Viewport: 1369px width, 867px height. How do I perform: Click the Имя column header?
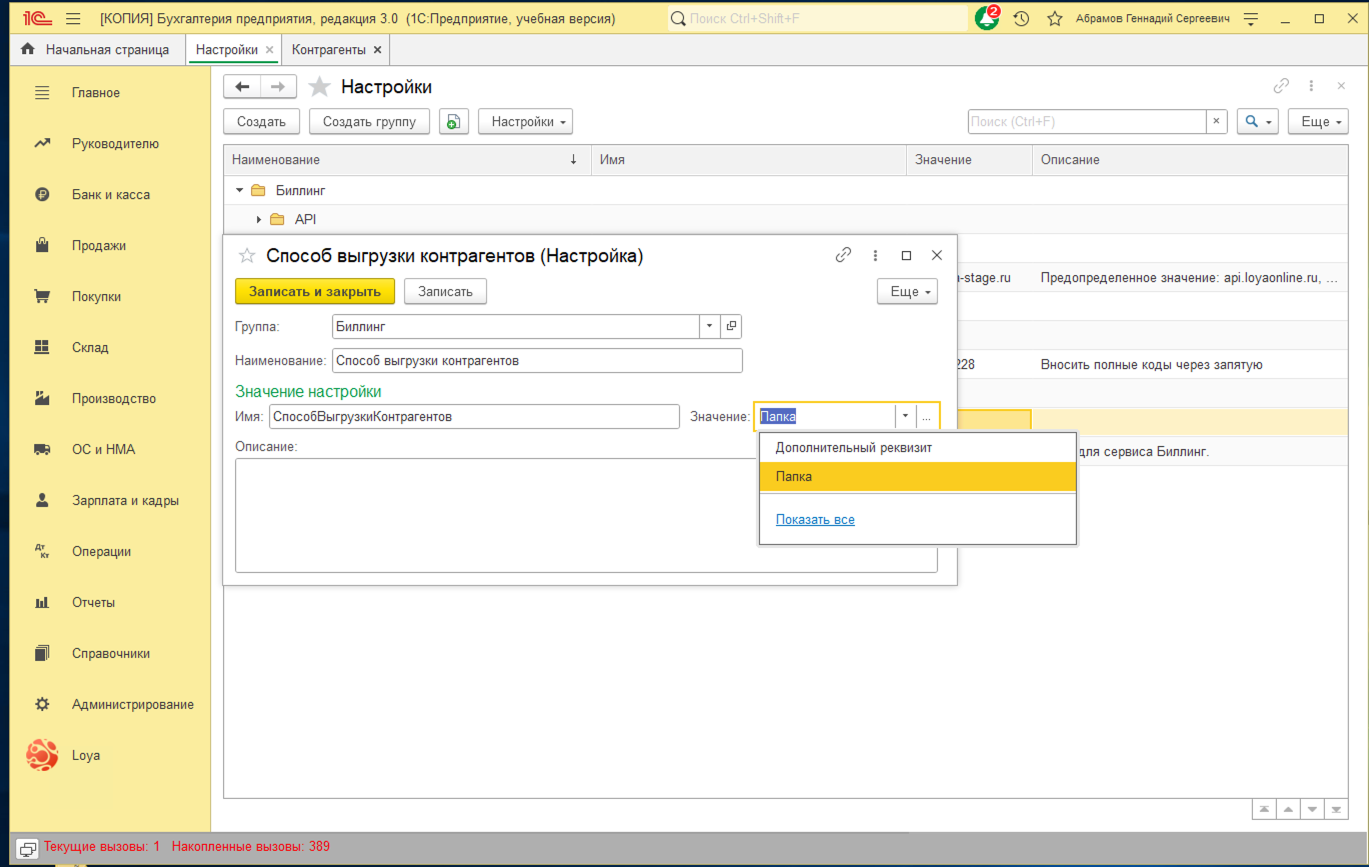point(748,160)
